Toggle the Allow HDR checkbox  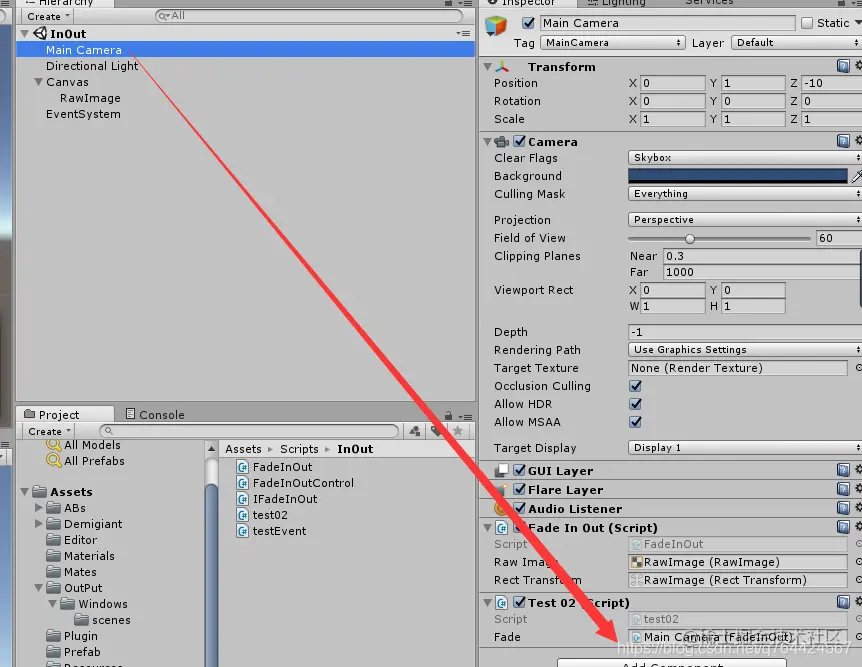[636, 404]
